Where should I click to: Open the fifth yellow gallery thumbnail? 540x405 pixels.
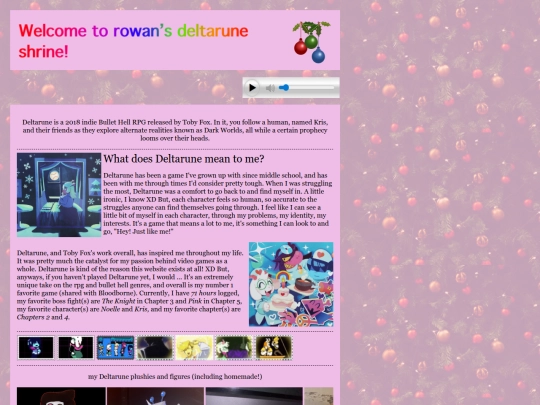point(195,348)
